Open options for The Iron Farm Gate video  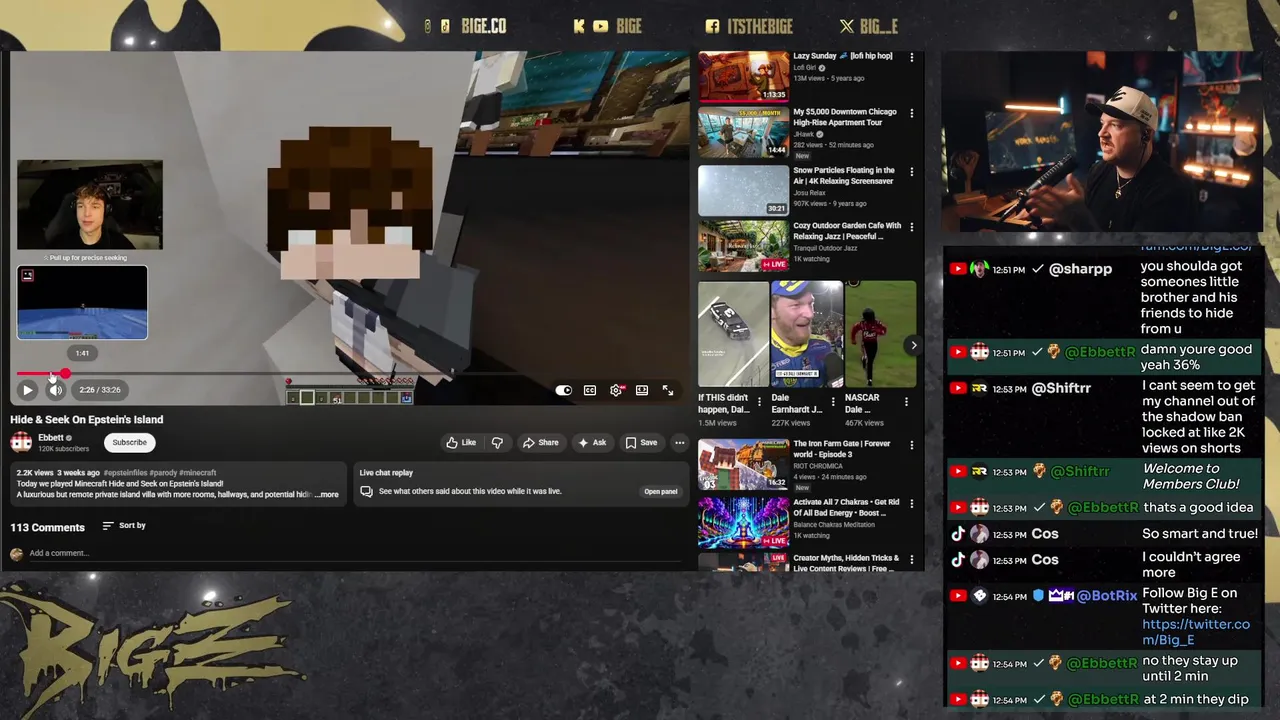tap(911, 446)
